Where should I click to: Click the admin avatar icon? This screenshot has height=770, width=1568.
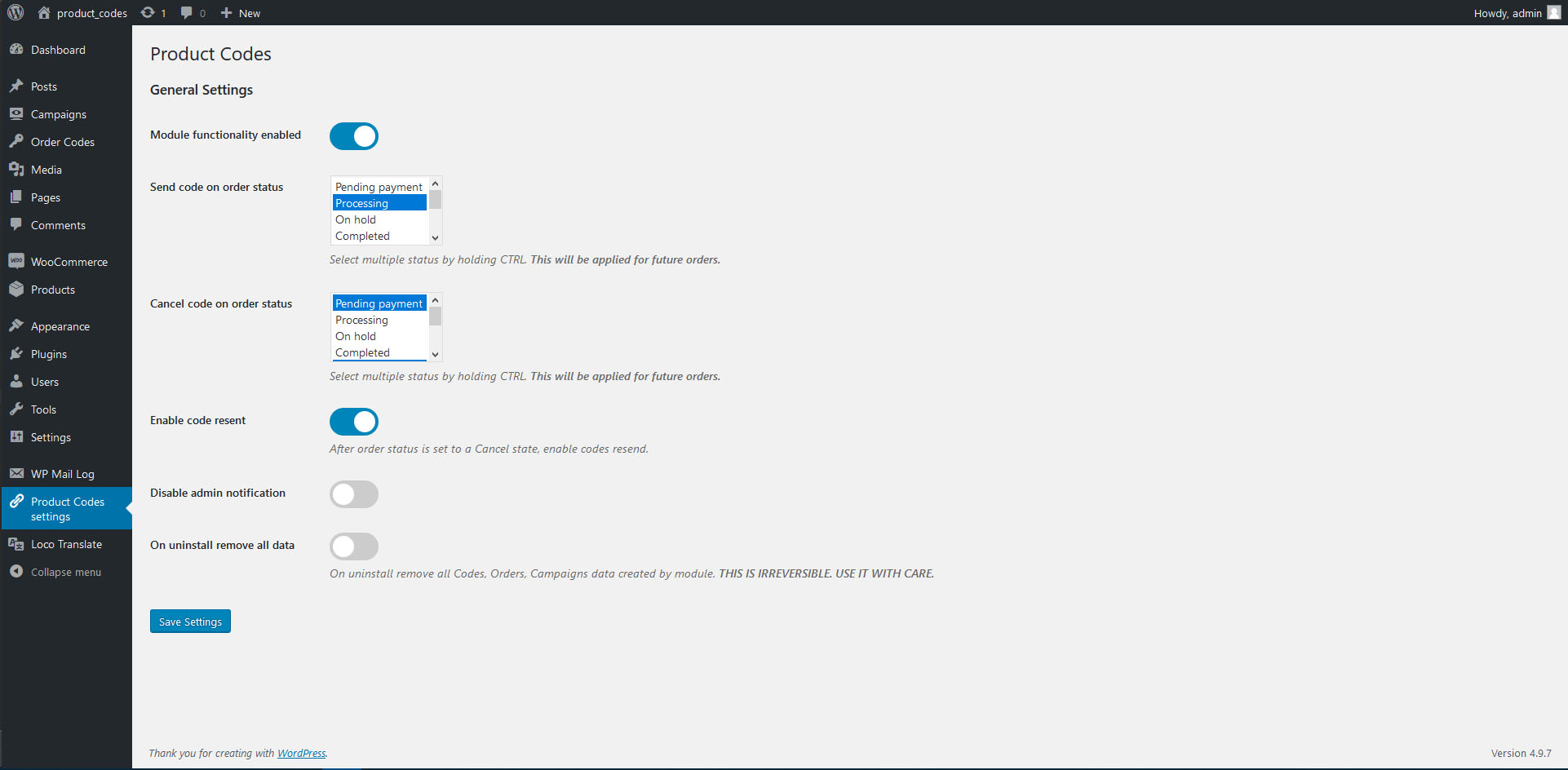point(1554,12)
